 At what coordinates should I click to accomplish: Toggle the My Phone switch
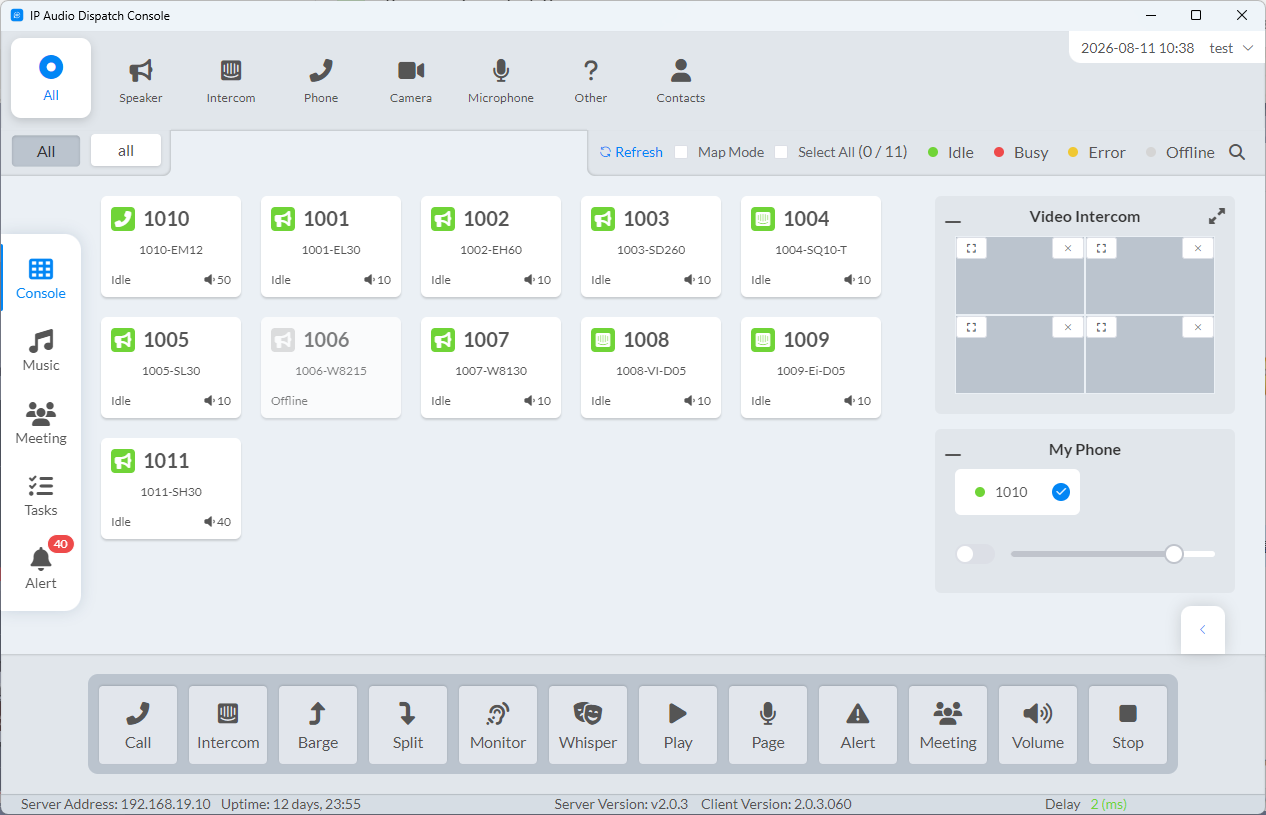click(975, 553)
